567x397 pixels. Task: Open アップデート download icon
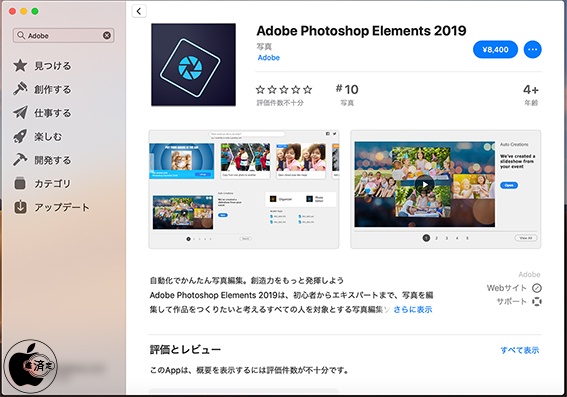20,207
